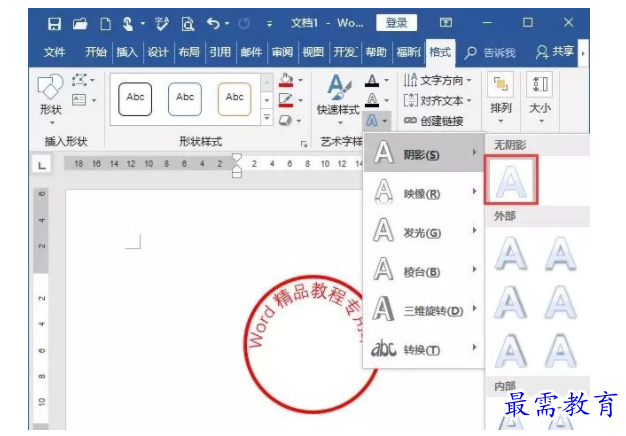
Task: Switch to the 邮件 tab
Action: (251, 52)
